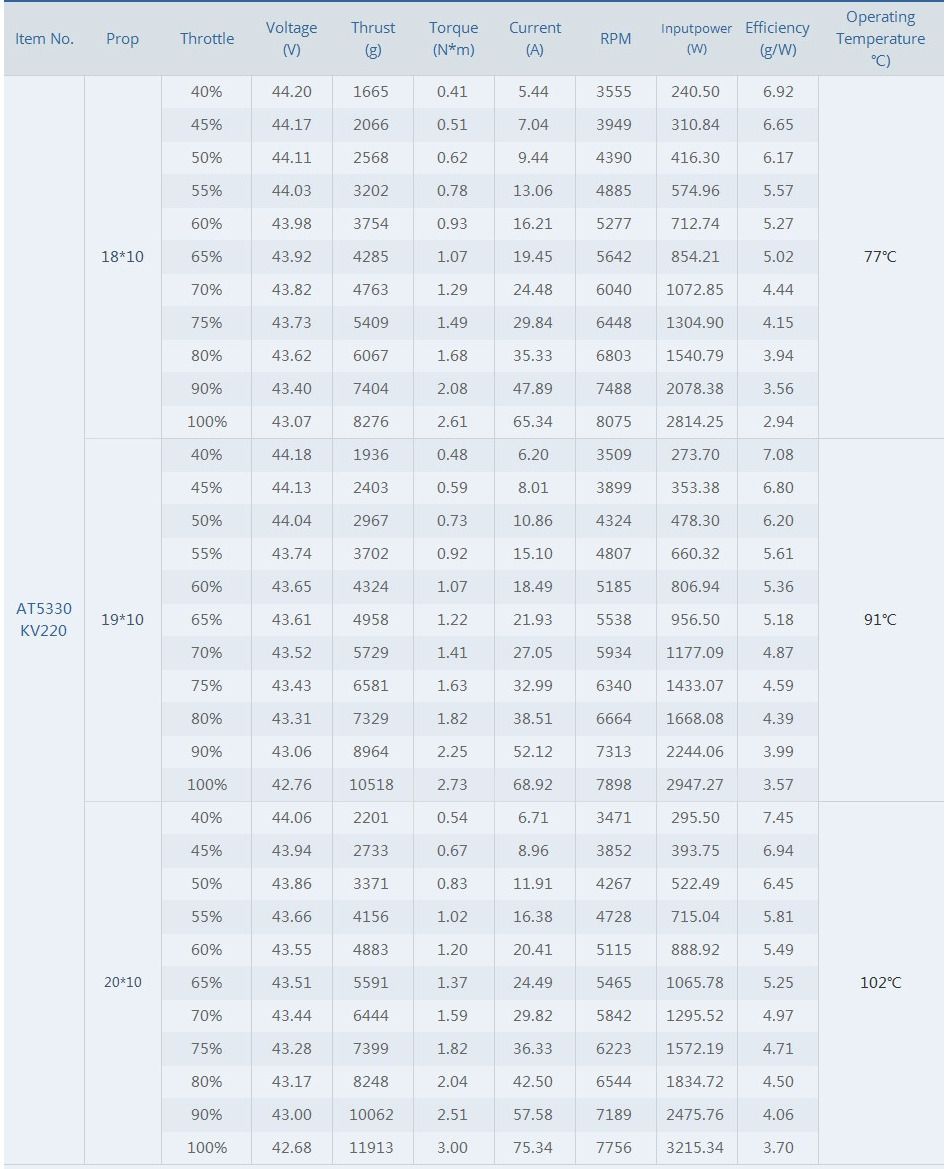Click the Efficiency (g/W) header
The image size is (947, 1169).
coord(777,39)
